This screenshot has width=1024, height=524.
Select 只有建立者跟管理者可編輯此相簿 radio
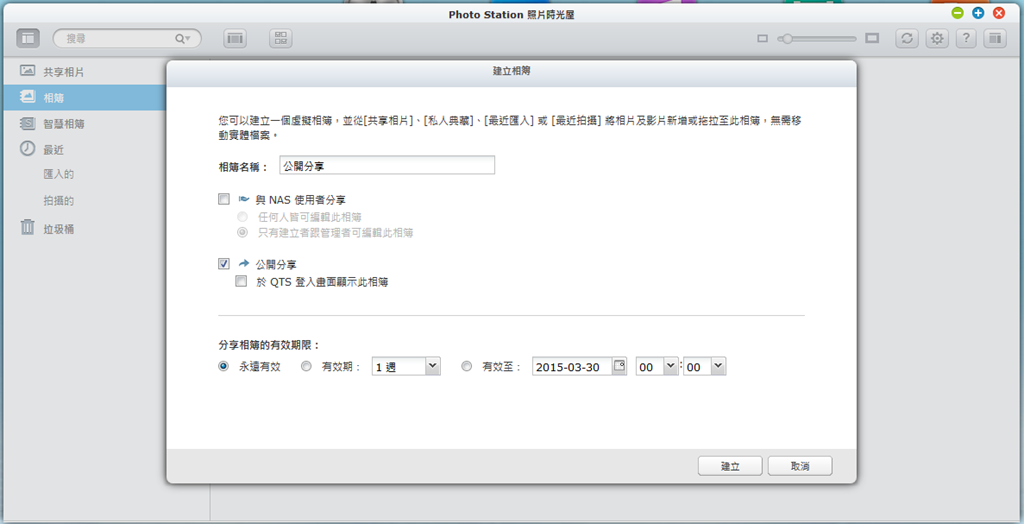coord(242,232)
